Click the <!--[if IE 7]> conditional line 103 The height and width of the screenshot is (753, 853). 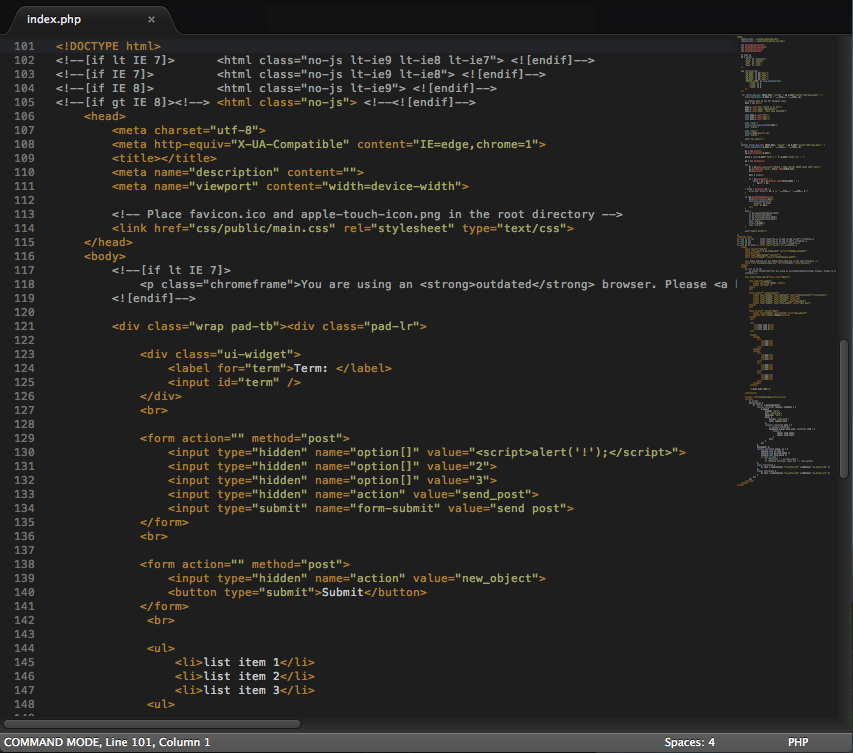click(x=301, y=75)
